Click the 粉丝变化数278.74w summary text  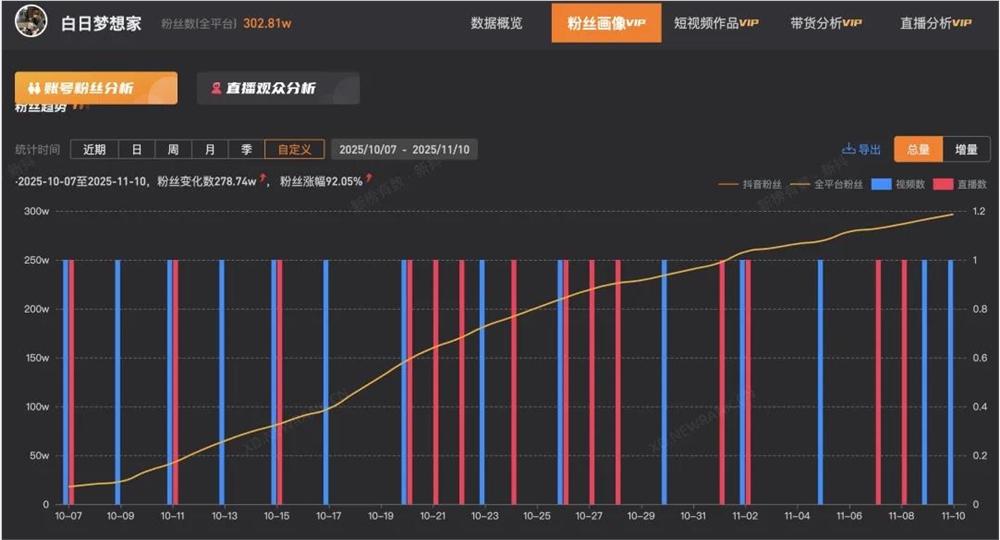pos(207,182)
